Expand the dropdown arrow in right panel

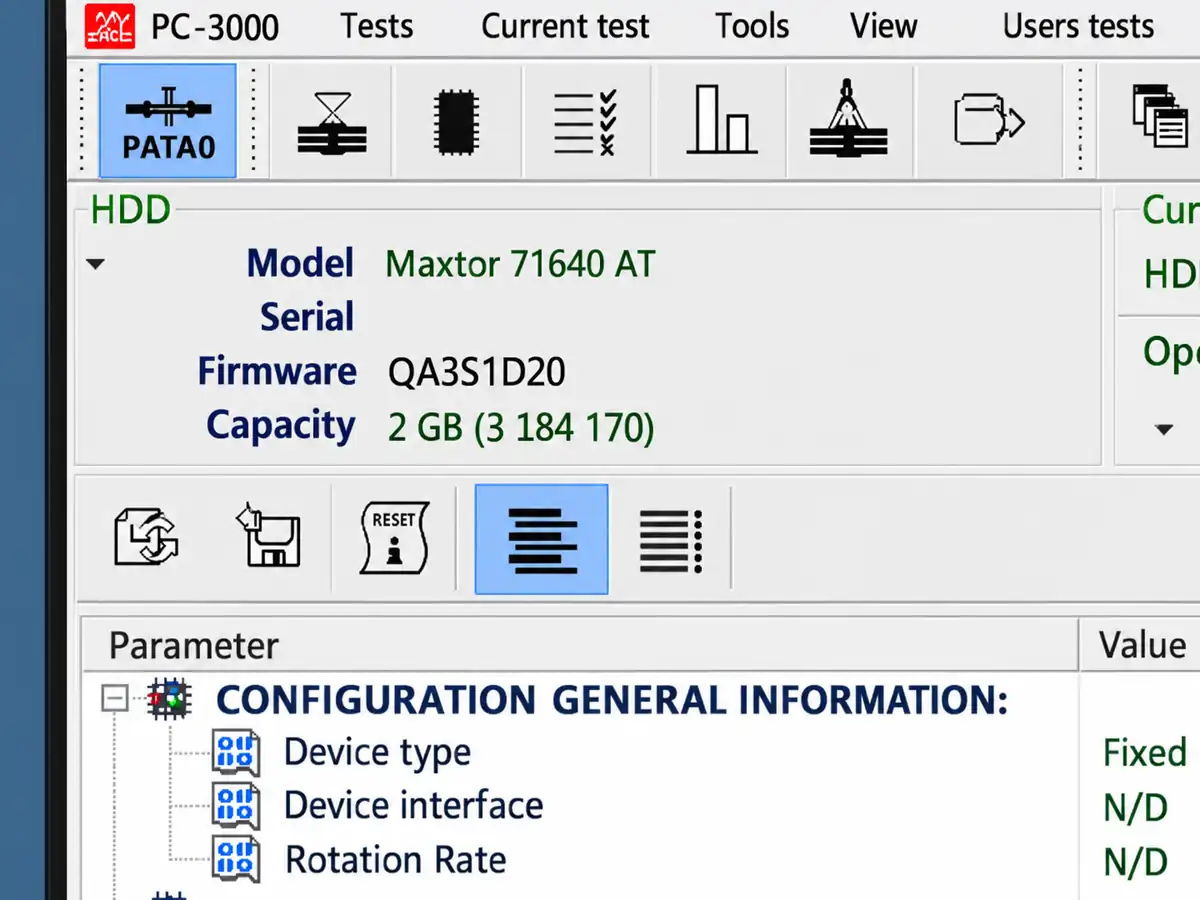pyautogui.click(x=1163, y=430)
